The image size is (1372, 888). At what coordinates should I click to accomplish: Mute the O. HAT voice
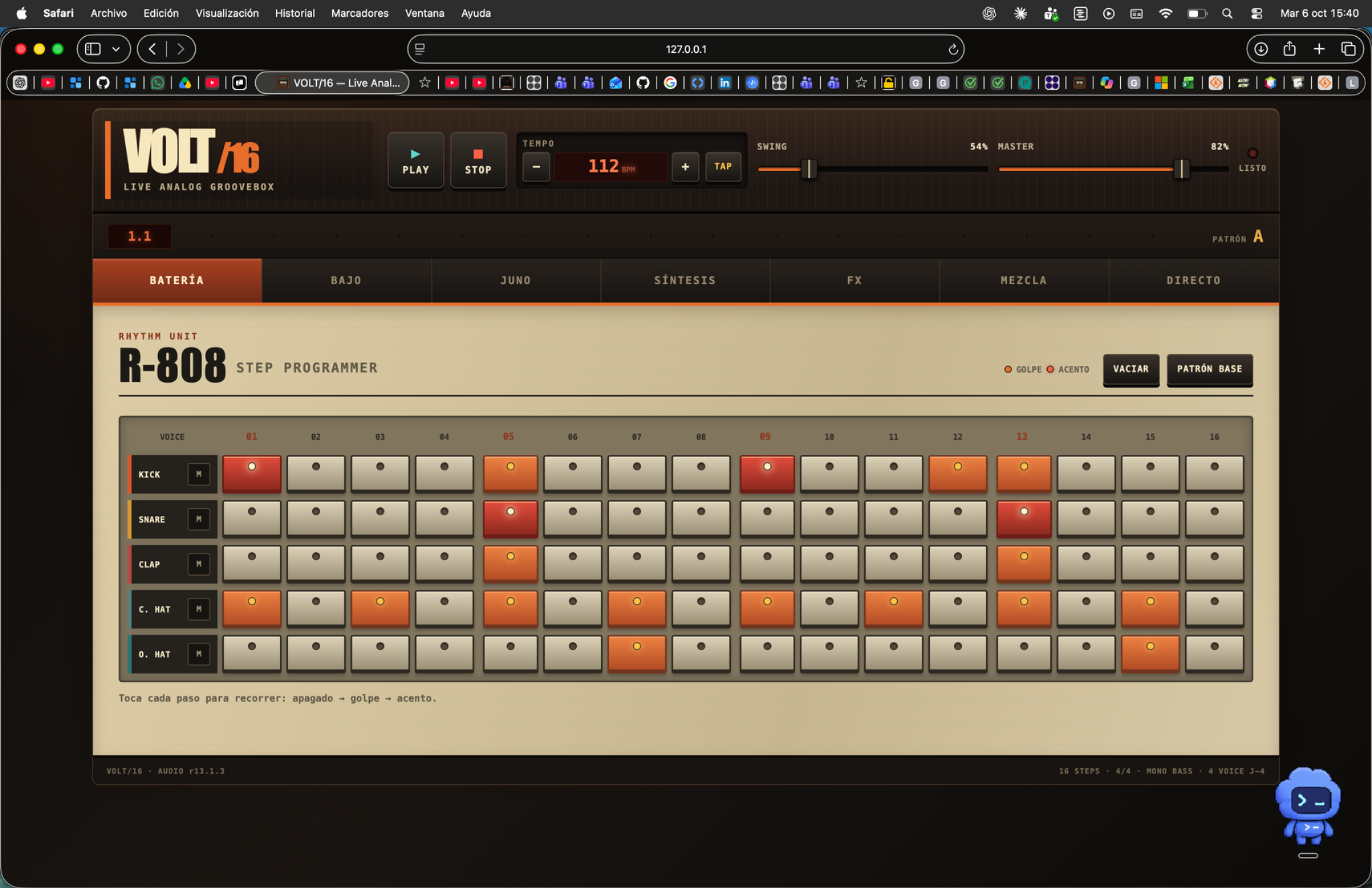(198, 653)
